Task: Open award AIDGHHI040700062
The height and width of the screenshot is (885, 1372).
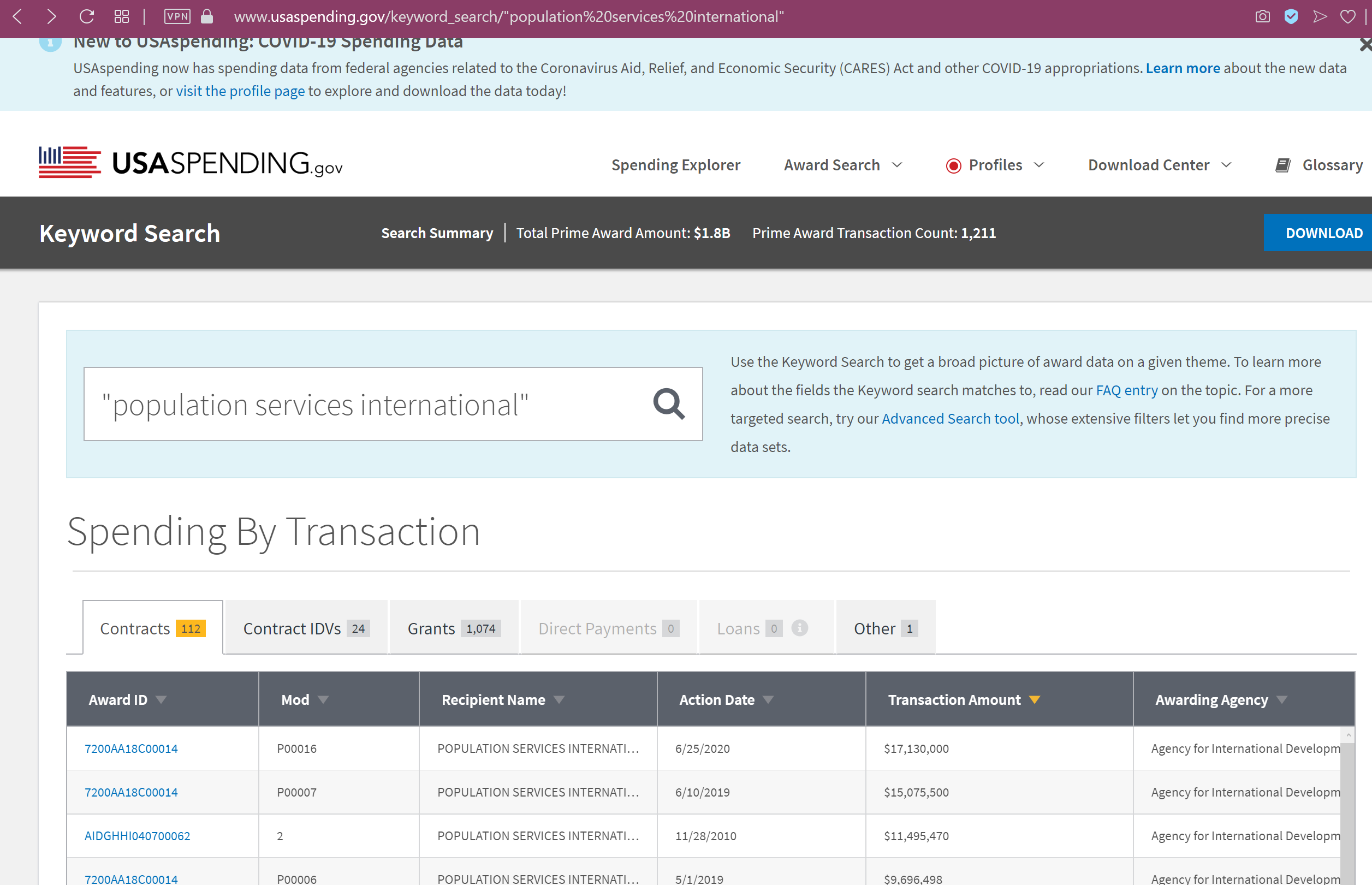Action: [x=138, y=836]
